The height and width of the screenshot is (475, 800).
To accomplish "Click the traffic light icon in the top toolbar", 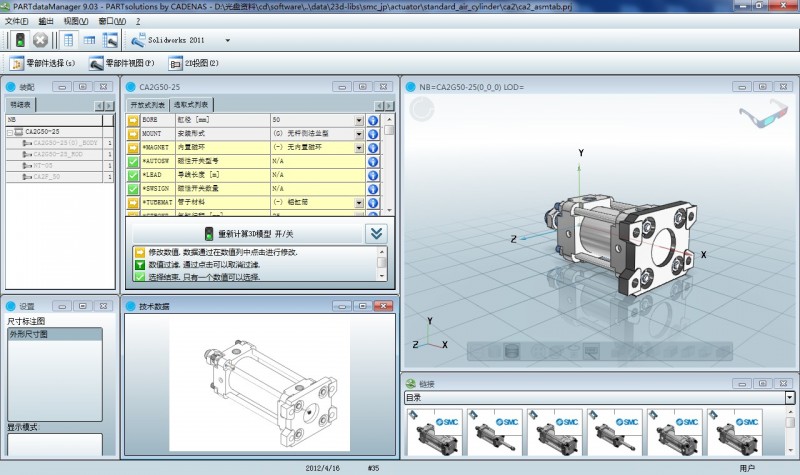I will [19, 40].
